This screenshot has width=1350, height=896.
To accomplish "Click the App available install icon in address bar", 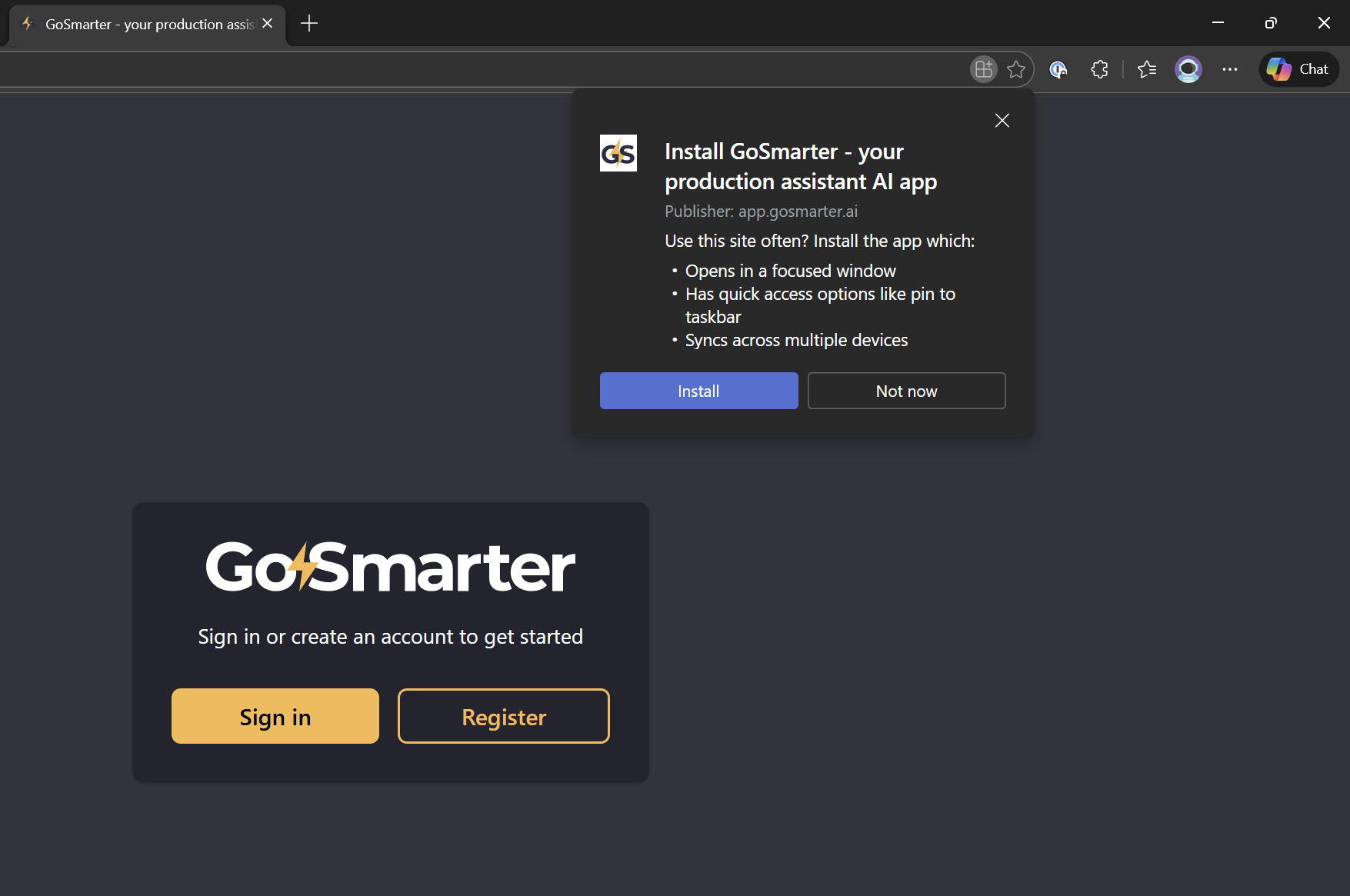I will 983,69.
